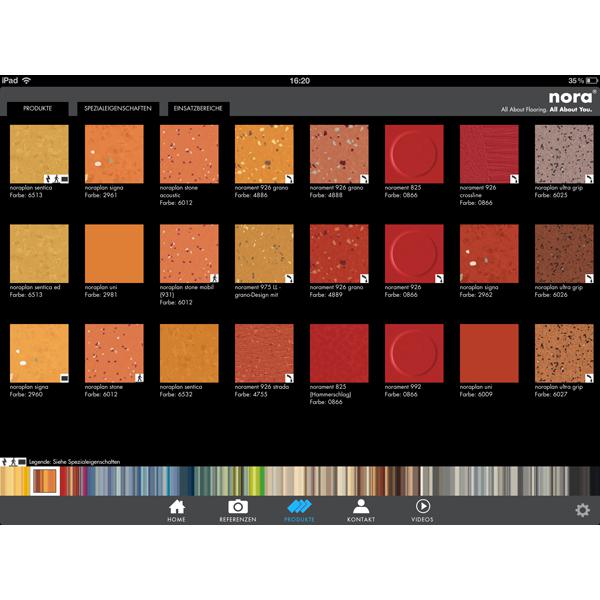The width and height of the screenshot is (600, 600).
Task: Select the Produkte icon in bottom bar
Action: pos(299,510)
